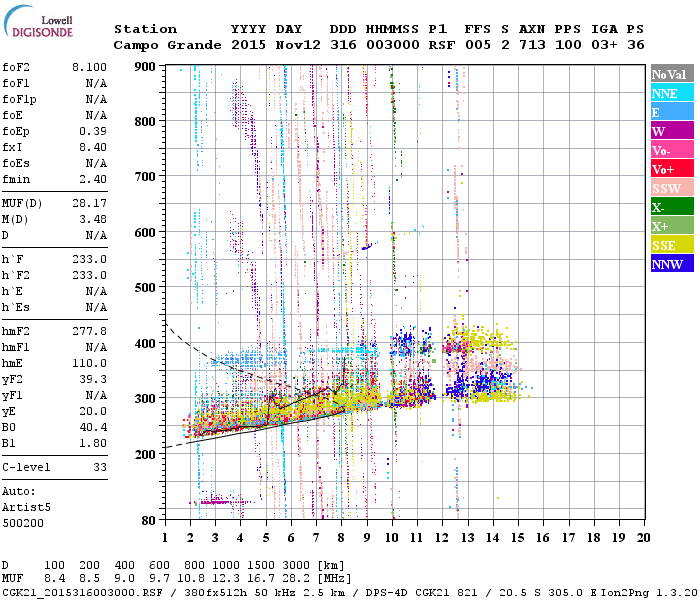Image resolution: width=700 pixels, height=600 pixels.
Task: Click the 316 day-of-year value
Action: [x=343, y=45]
